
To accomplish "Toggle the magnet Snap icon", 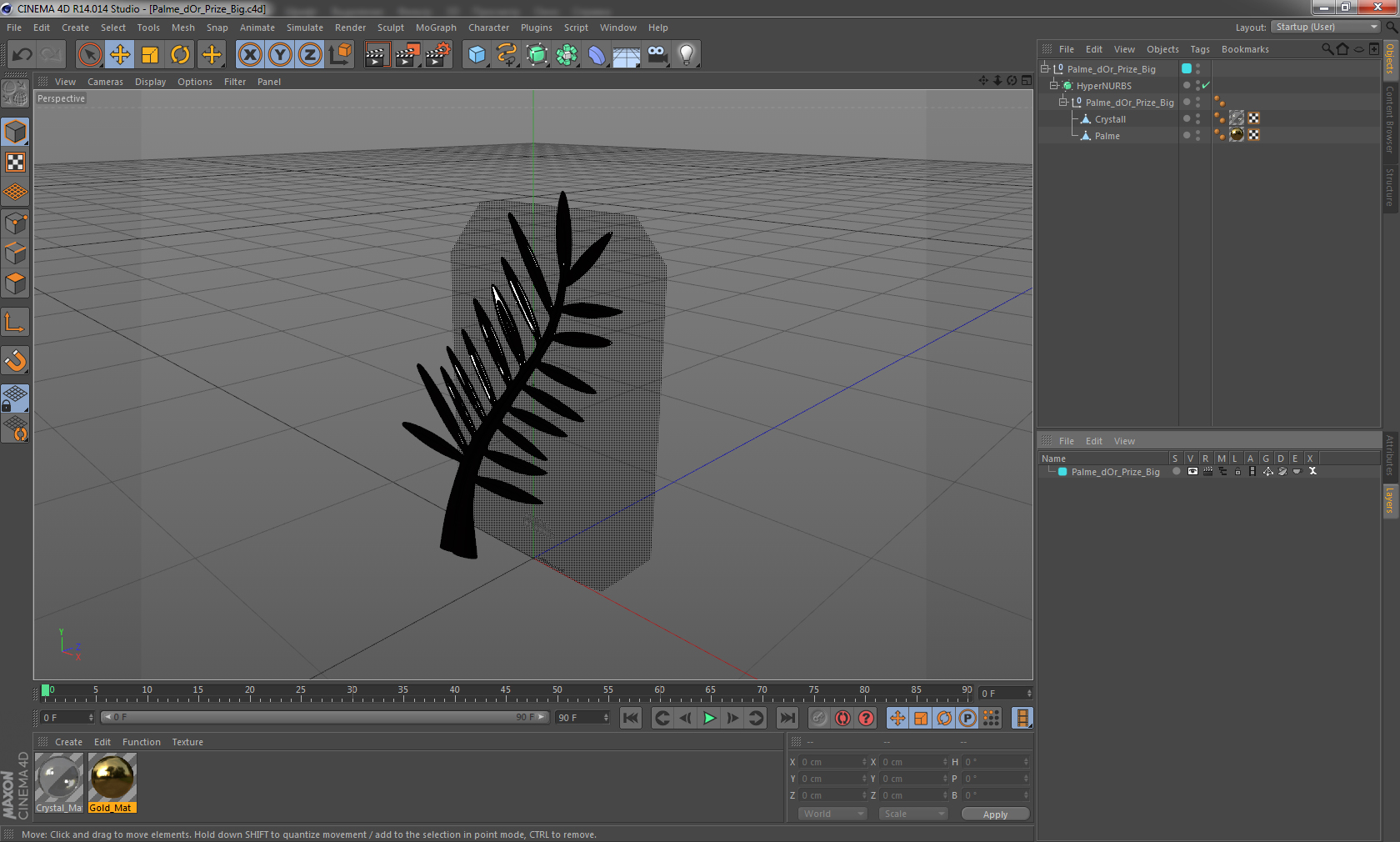I will coord(16,360).
